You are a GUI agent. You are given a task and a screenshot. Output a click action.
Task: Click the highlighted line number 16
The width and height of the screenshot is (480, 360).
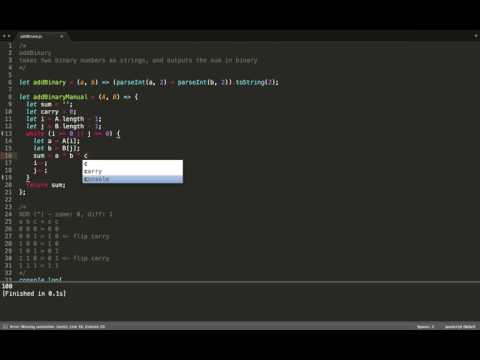click(8, 156)
